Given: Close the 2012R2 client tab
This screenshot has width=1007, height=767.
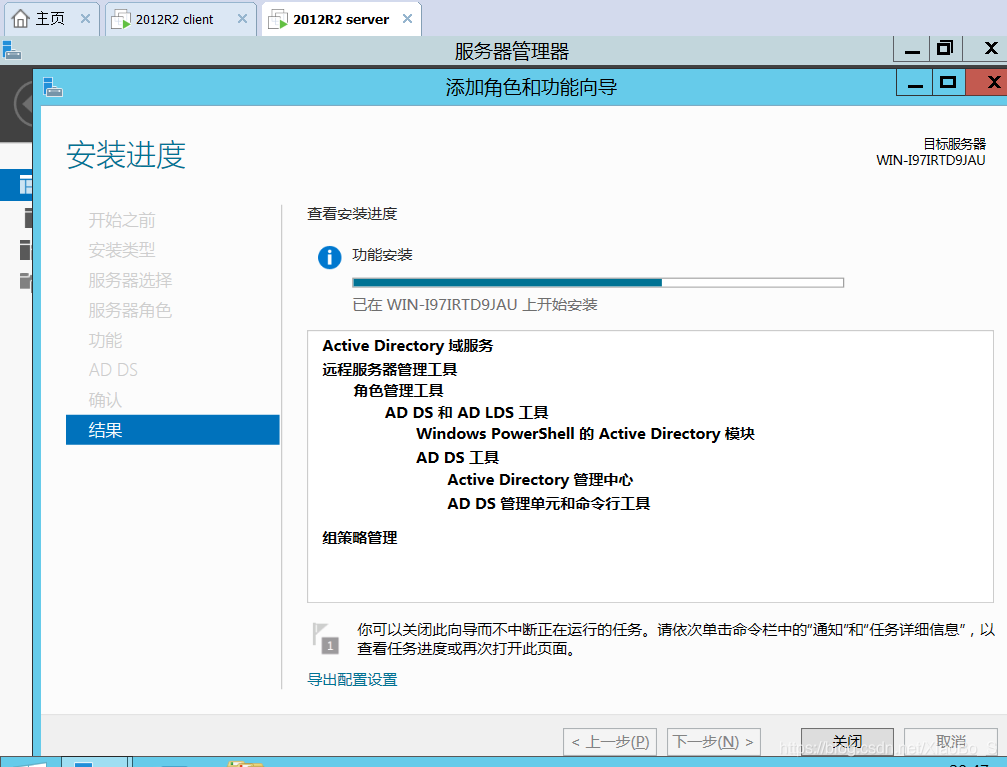Looking at the screenshot, I should click(x=242, y=19).
